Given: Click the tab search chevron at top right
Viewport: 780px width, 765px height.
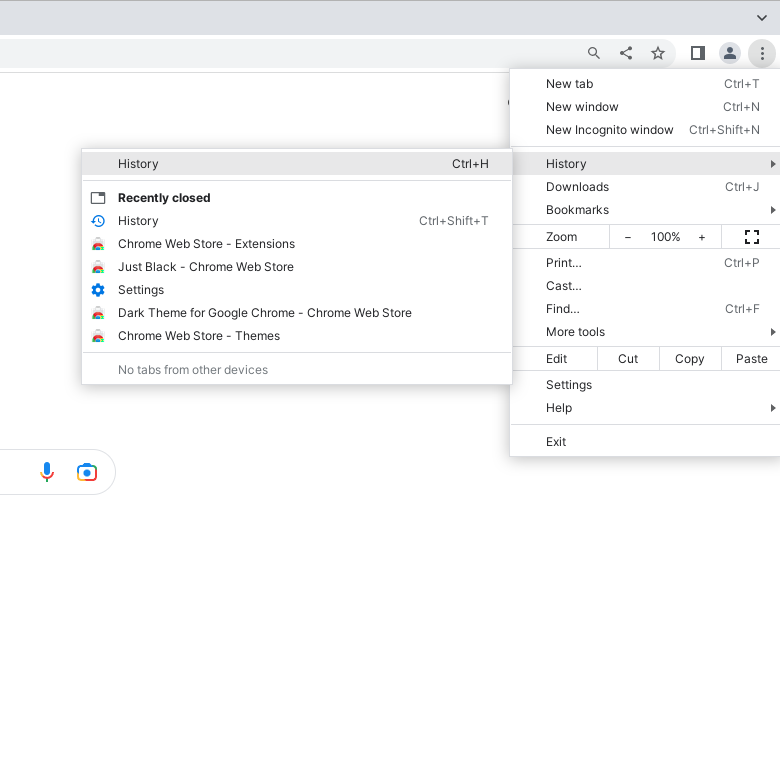Looking at the screenshot, I should [x=762, y=18].
